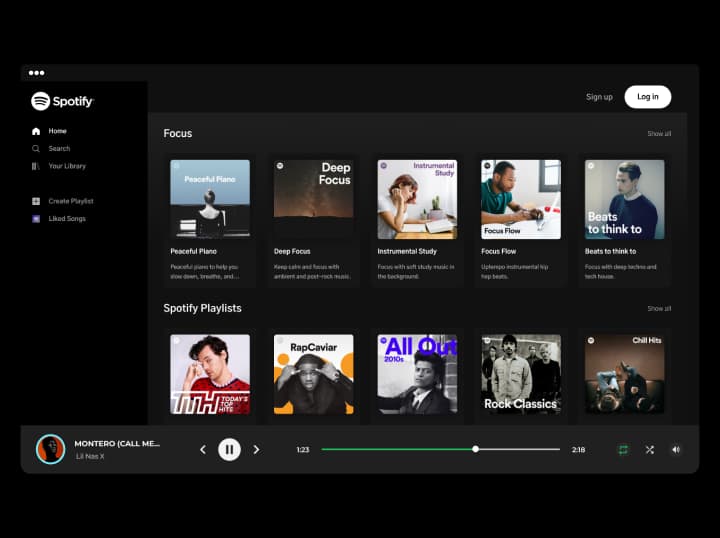Click the Spotify Playlists heading
Image resolution: width=720 pixels, height=538 pixels.
pyautogui.click(x=202, y=308)
